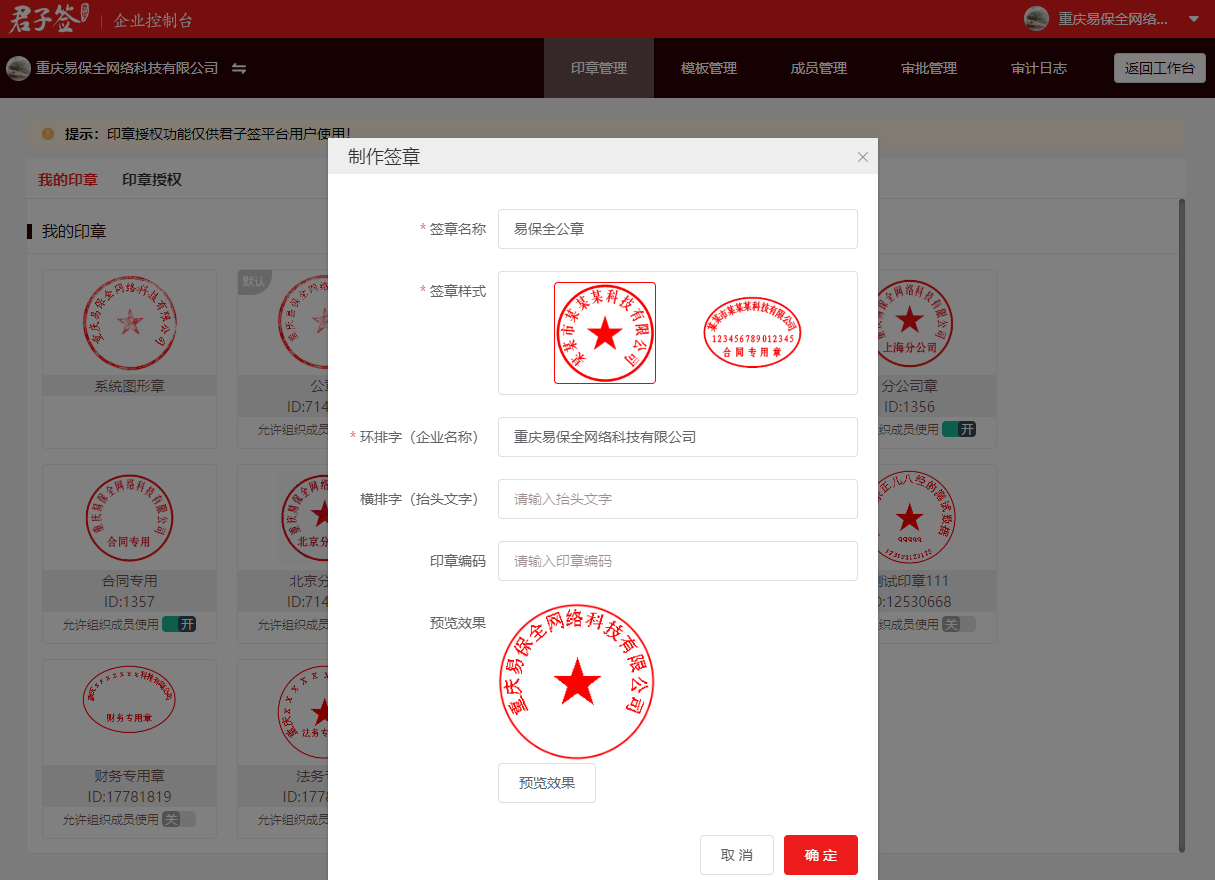
Task: Open the 模板管理 tab
Action: (x=709, y=68)
